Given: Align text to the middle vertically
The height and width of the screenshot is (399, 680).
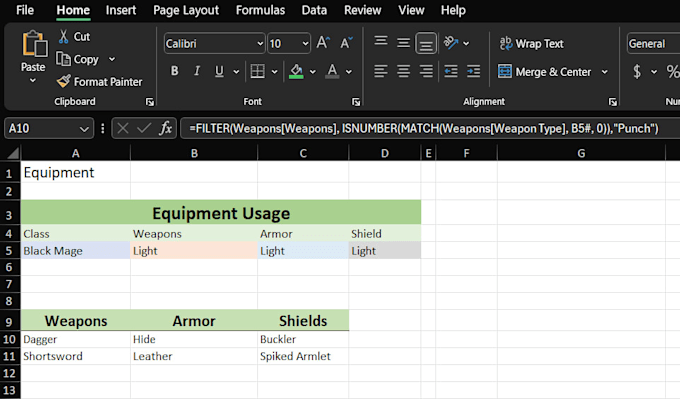Looking at the screenshot, I should click(403, 43).
